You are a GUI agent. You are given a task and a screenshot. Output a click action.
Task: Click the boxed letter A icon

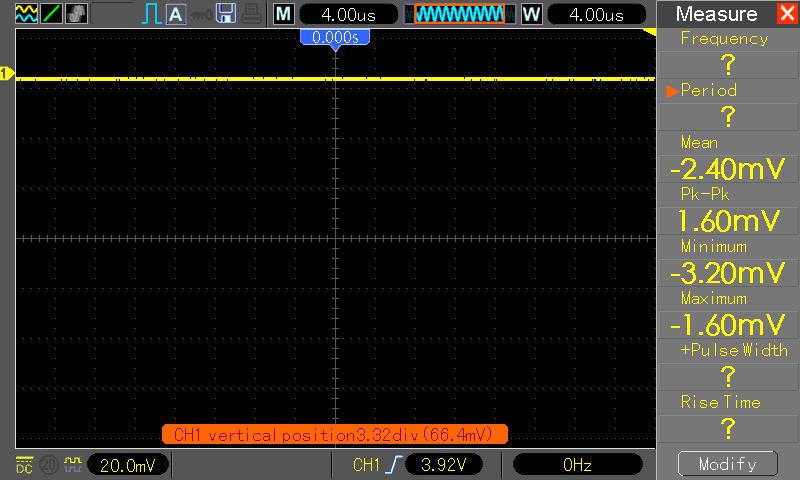(x=176, y=14)
